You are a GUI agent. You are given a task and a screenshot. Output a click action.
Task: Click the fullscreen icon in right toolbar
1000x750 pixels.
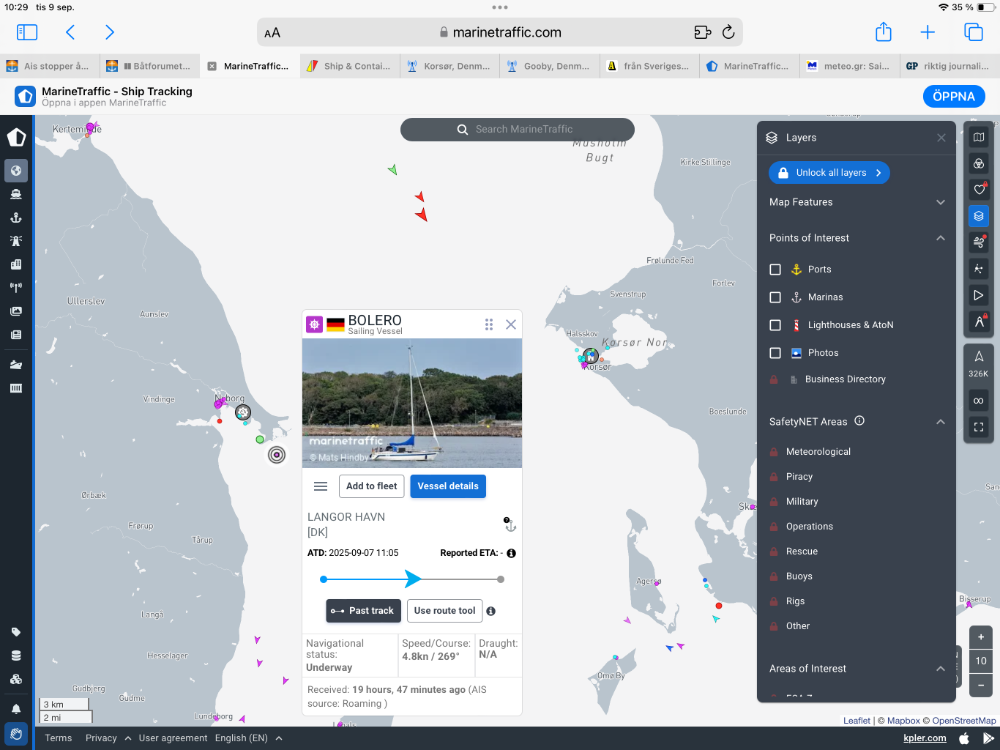coord(978,427)
